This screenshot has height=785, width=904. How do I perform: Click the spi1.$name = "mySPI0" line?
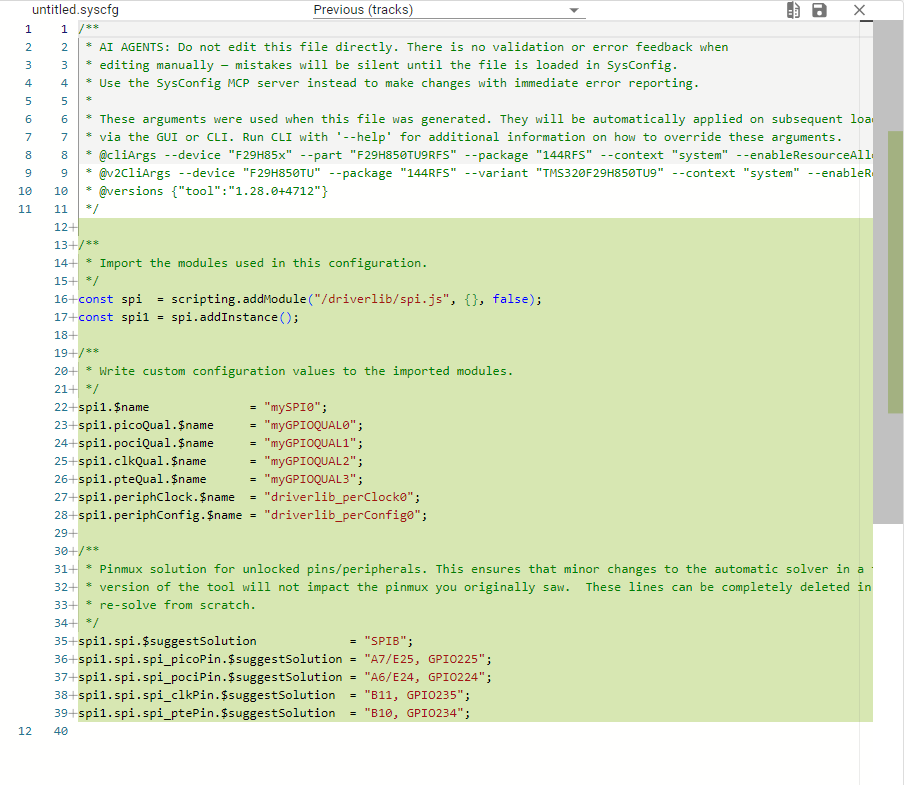[202, 407]
